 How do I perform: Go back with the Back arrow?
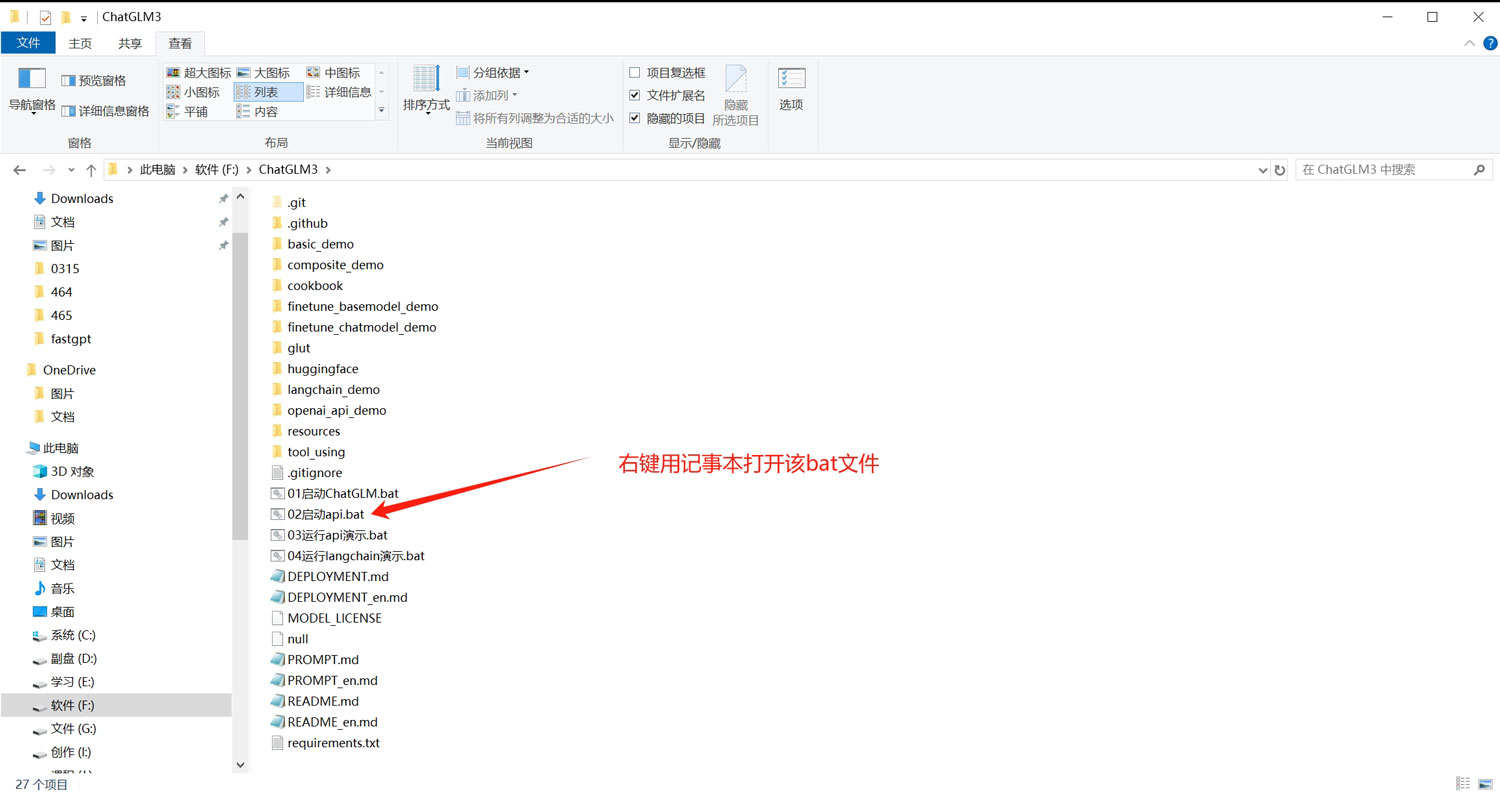19,170
